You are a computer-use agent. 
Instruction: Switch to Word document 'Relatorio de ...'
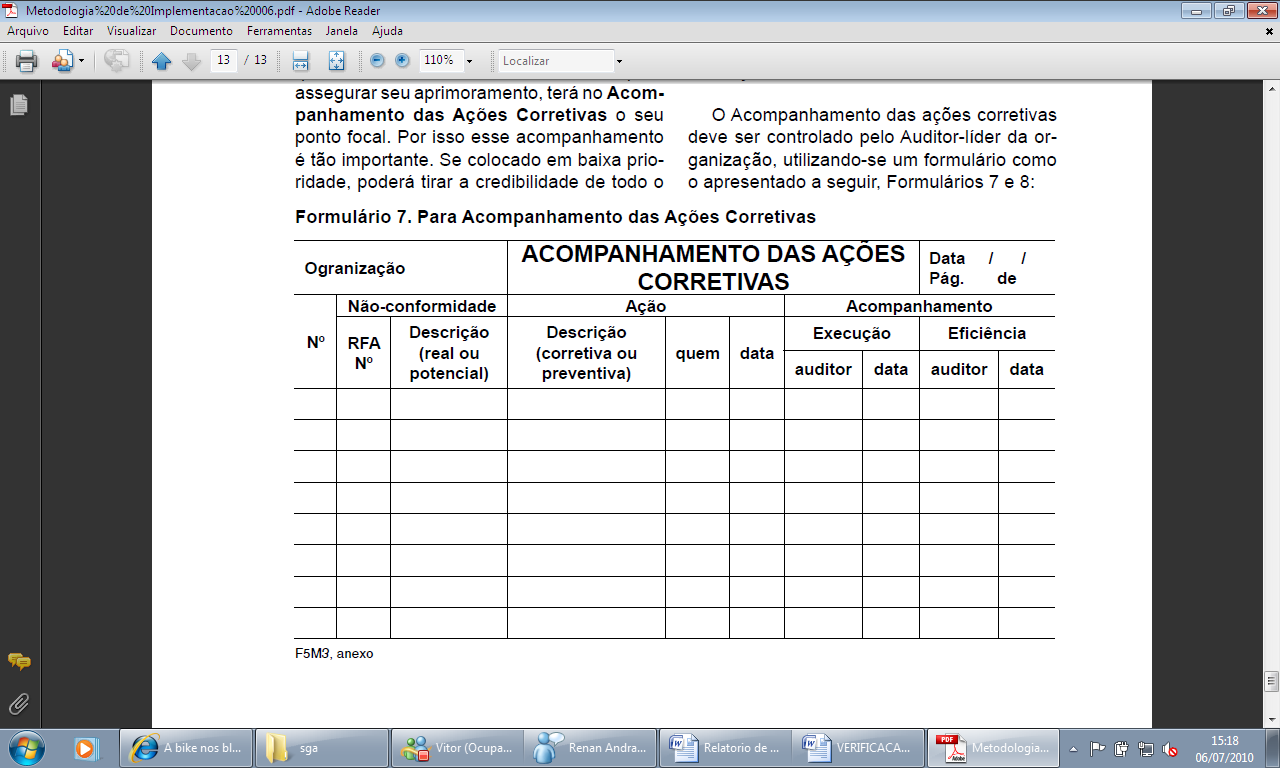[x=727, y=748]
